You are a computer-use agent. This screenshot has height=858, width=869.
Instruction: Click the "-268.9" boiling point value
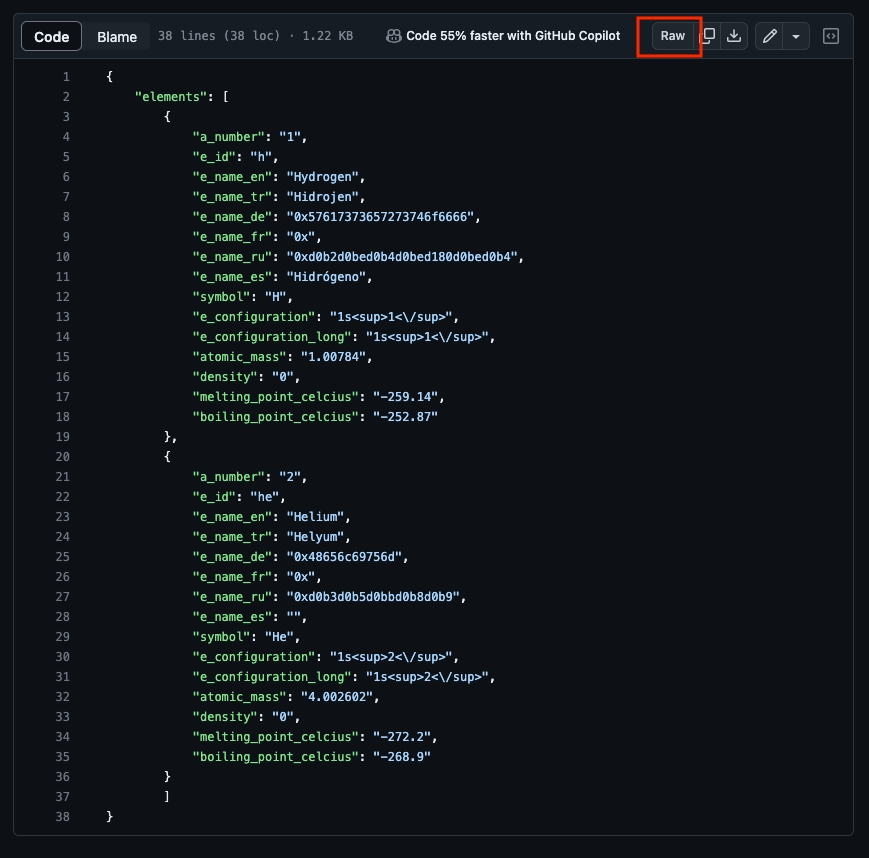tap(402, 757)
